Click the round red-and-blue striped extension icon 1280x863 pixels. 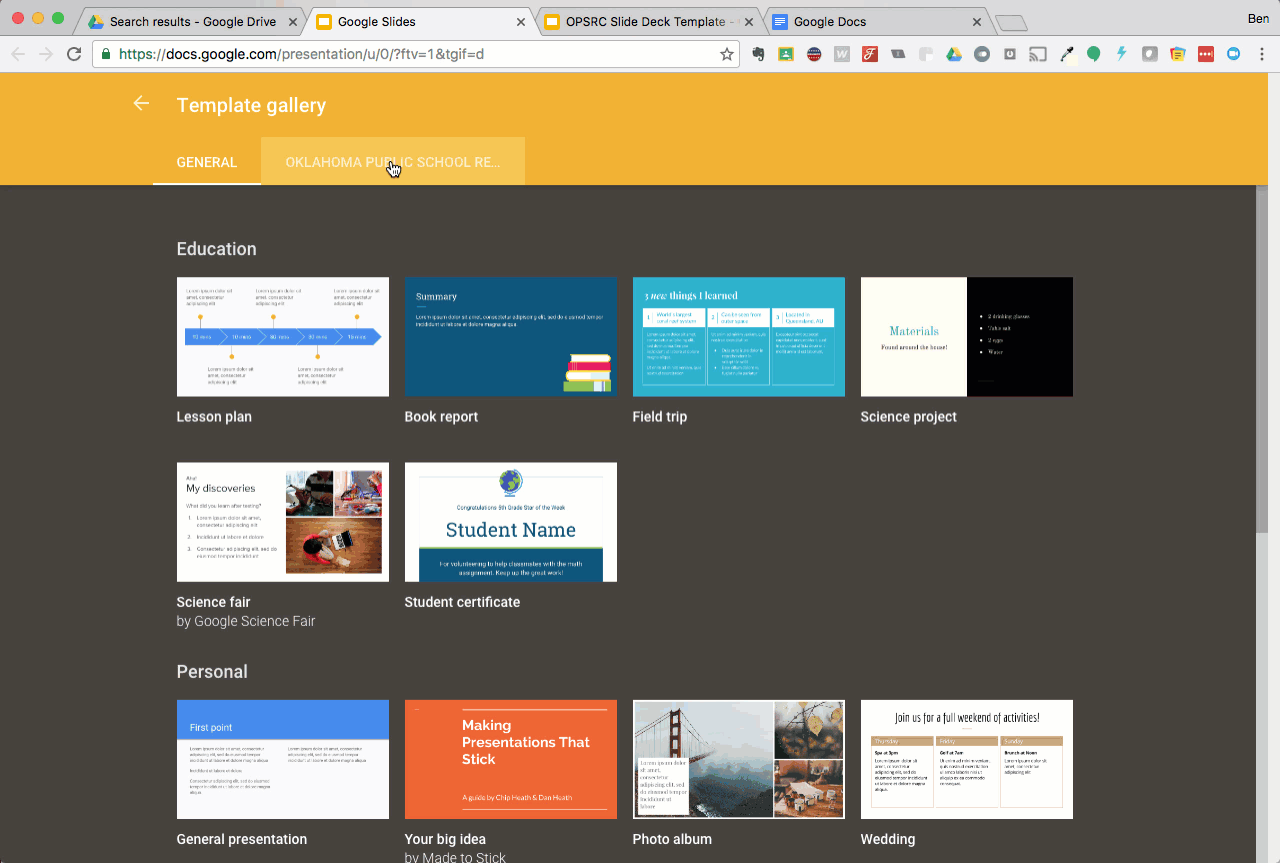[814, 54]
